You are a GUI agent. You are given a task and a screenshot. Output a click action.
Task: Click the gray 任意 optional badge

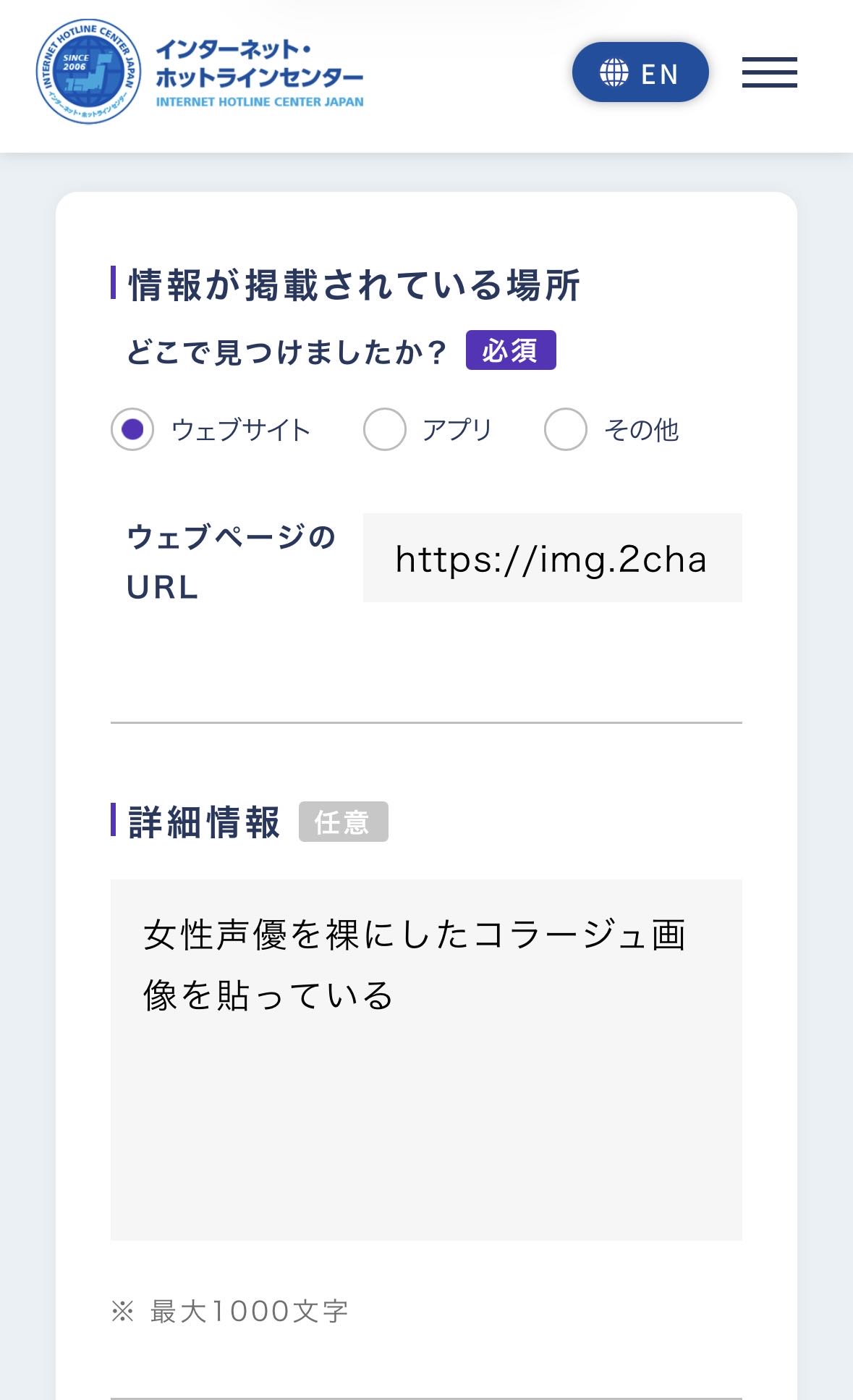click(x=343, y=822)
